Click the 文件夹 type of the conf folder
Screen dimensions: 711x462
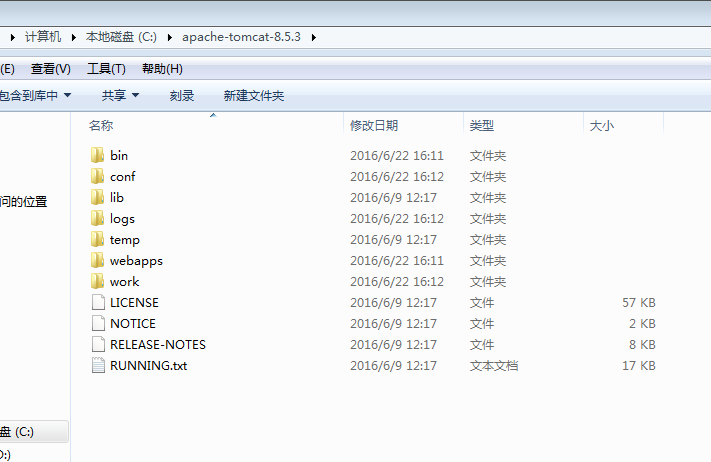pos(488,176)
